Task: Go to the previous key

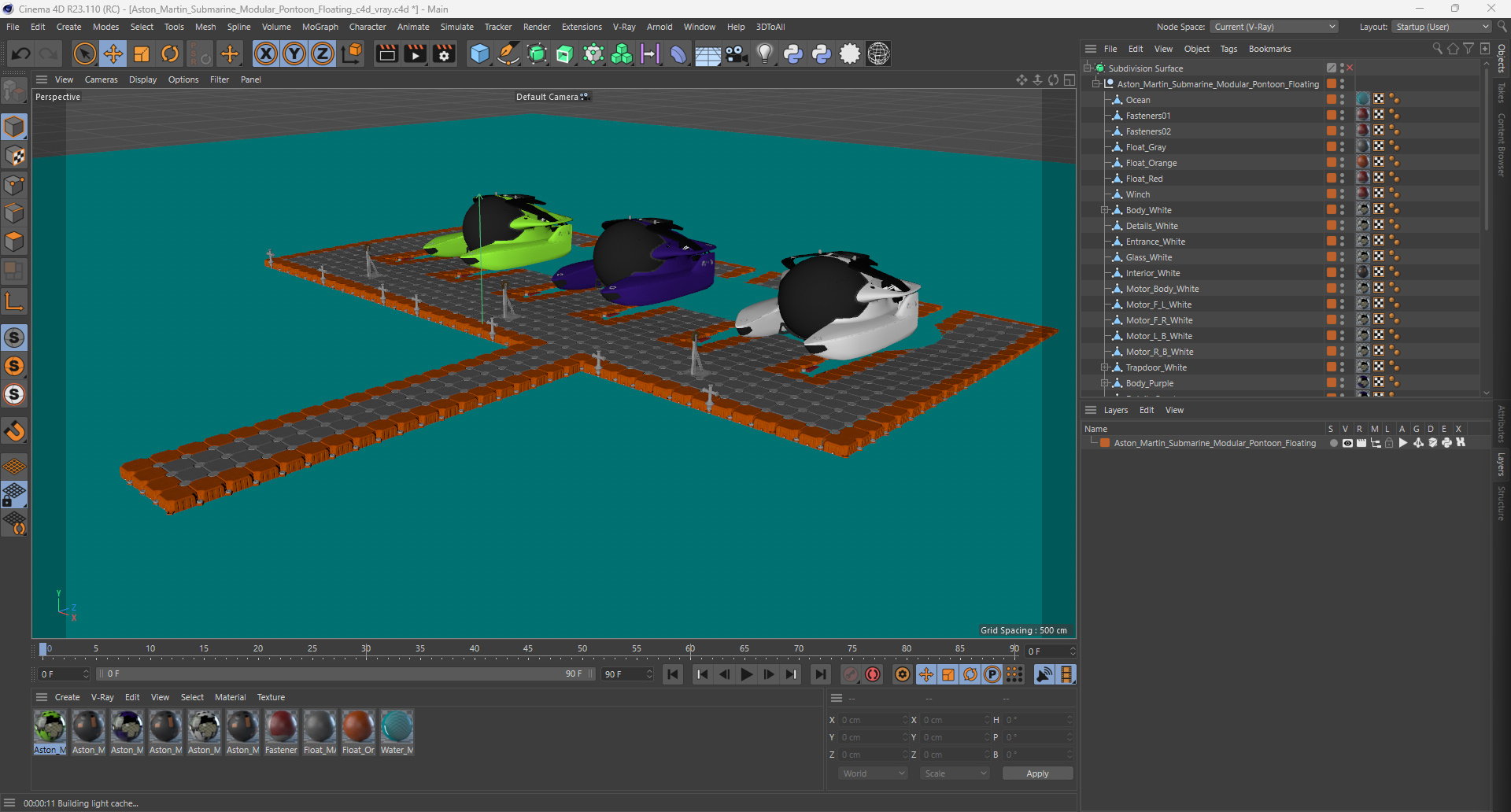Action: pos(703,674)
